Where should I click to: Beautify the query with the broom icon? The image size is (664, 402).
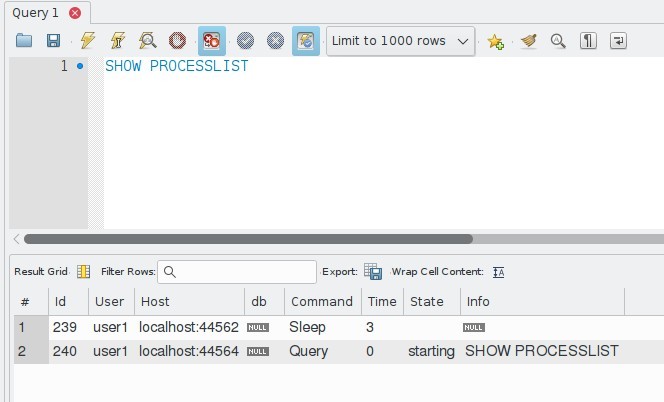pos(528,41)
